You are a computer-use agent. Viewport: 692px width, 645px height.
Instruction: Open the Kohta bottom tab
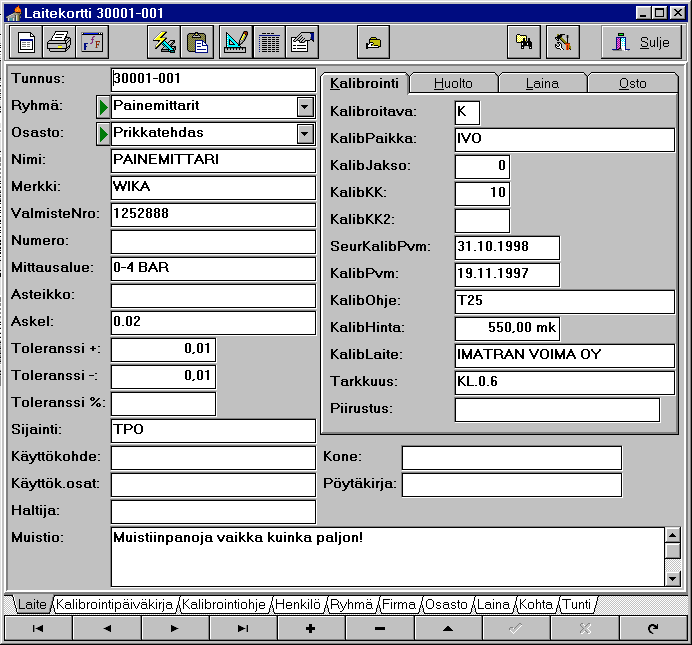point(536,604)
